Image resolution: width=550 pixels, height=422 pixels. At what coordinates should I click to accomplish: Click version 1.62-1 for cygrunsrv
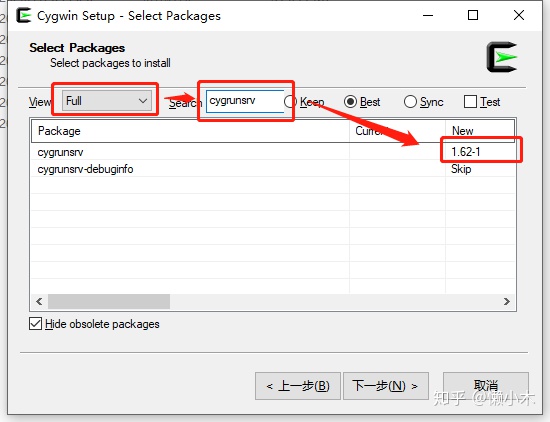pos(466,152)
